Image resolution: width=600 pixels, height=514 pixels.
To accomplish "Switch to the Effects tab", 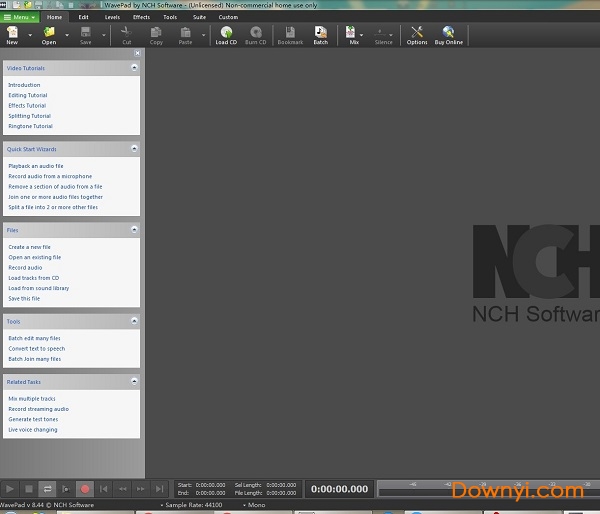I will [141, 17].
